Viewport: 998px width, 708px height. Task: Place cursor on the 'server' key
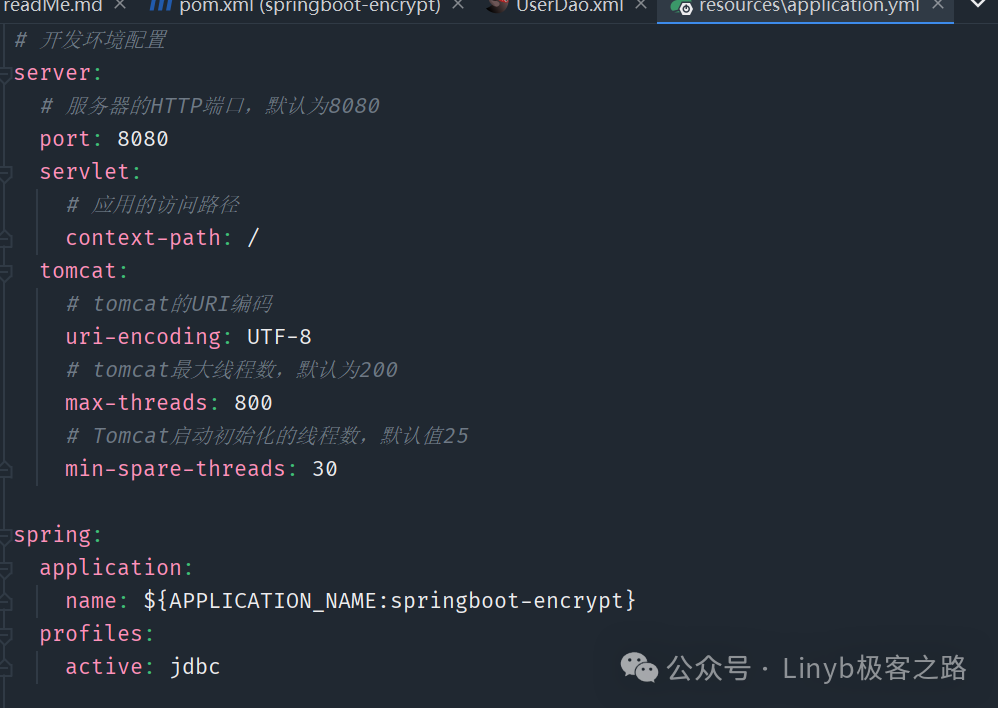coord(52,73)
